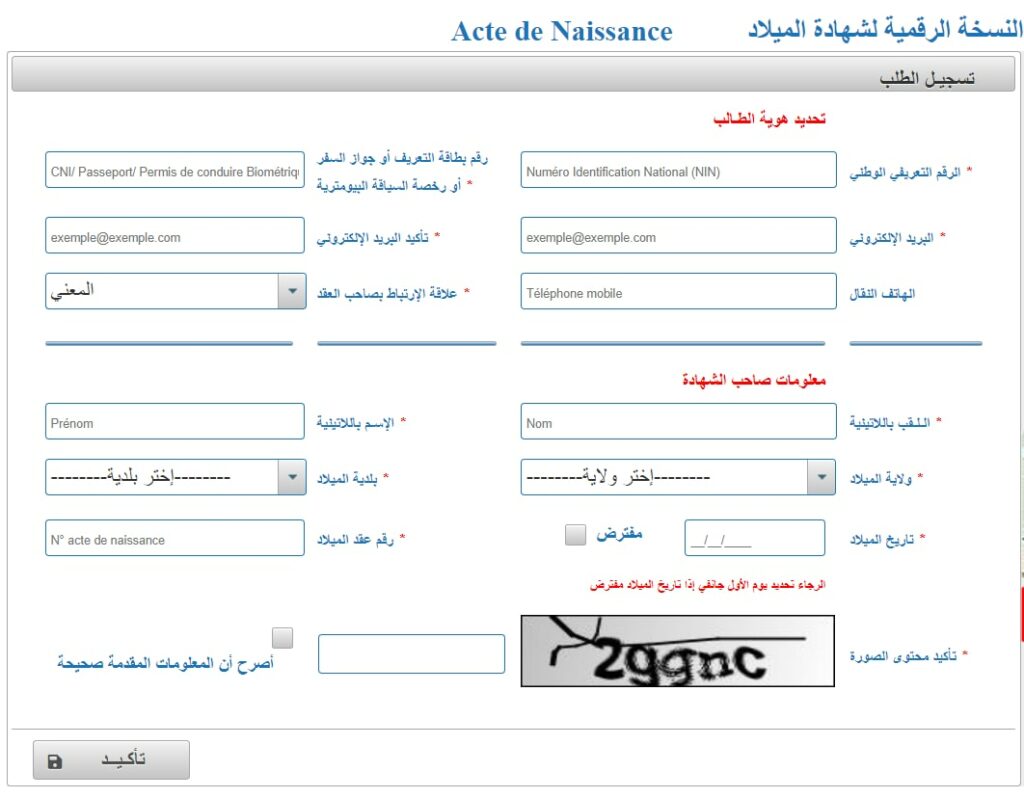Click the label رقم بطاقة التعريف أو جواز السفر
Viewport: 1024px width, 798px height.
pos(402,172)
